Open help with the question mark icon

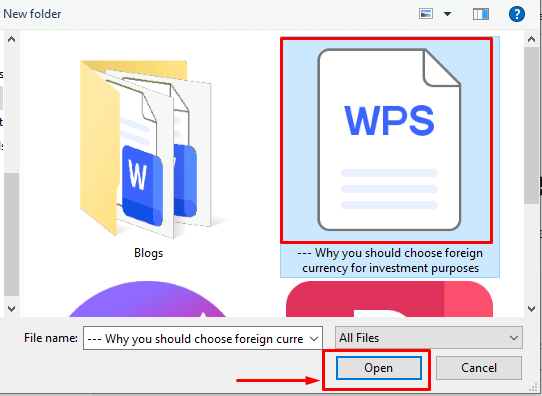pos(517,14)
